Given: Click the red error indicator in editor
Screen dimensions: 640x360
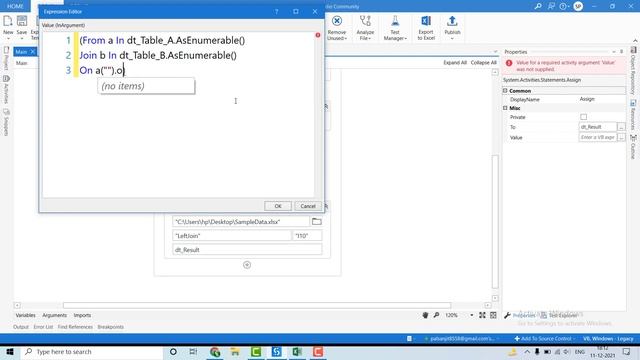Looking at the screenshot, I should (318, 35).
